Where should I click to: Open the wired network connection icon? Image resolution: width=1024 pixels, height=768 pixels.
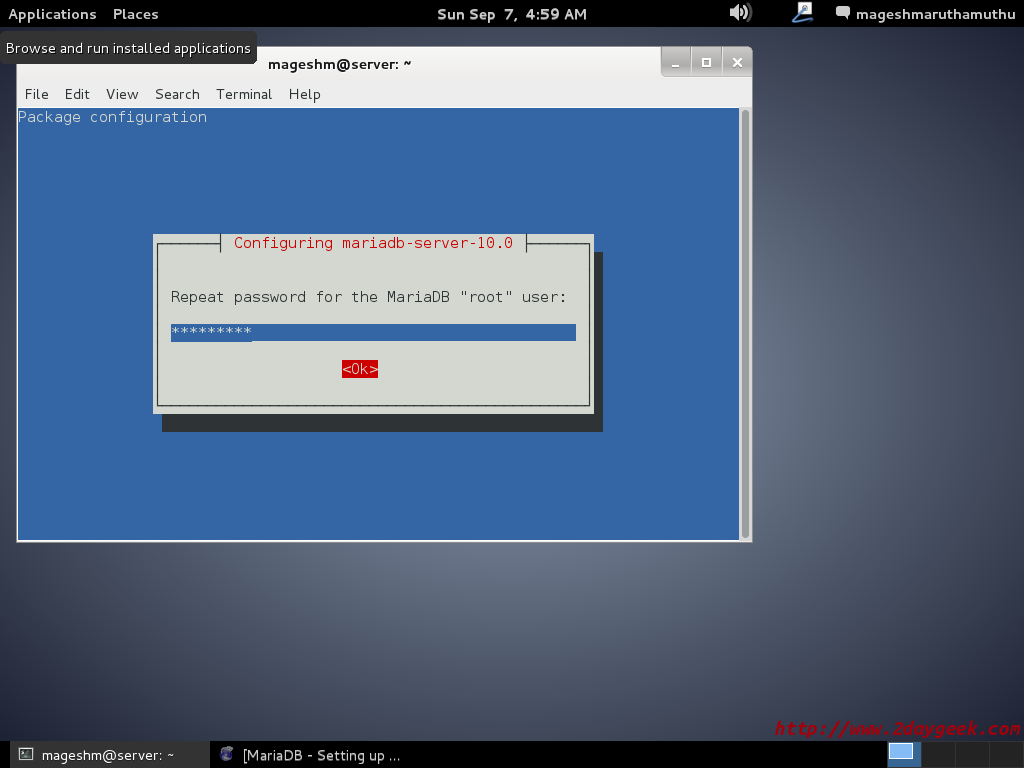click(x=803, y=13)
